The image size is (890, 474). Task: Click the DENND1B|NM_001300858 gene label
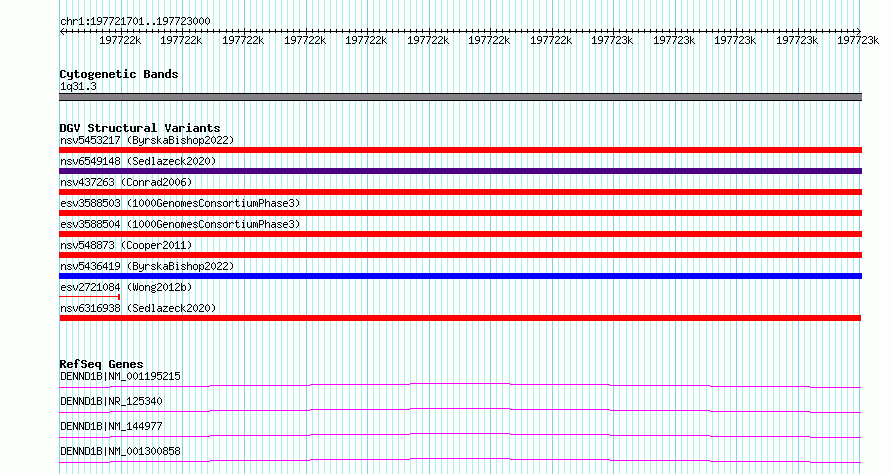[x=120, y=451]
